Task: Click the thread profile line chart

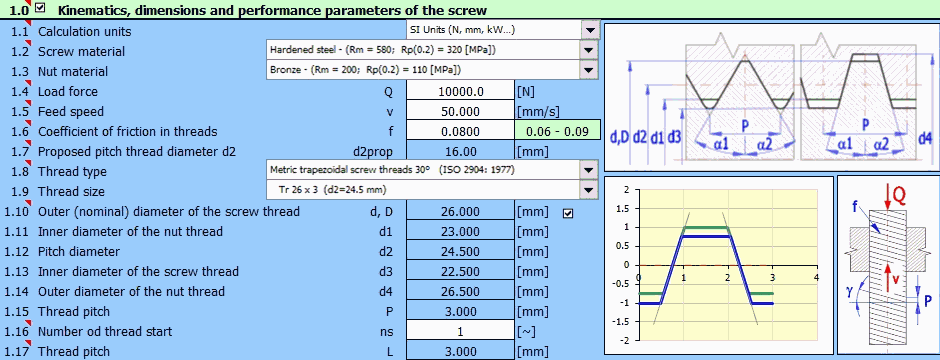Action: [719, 265]
